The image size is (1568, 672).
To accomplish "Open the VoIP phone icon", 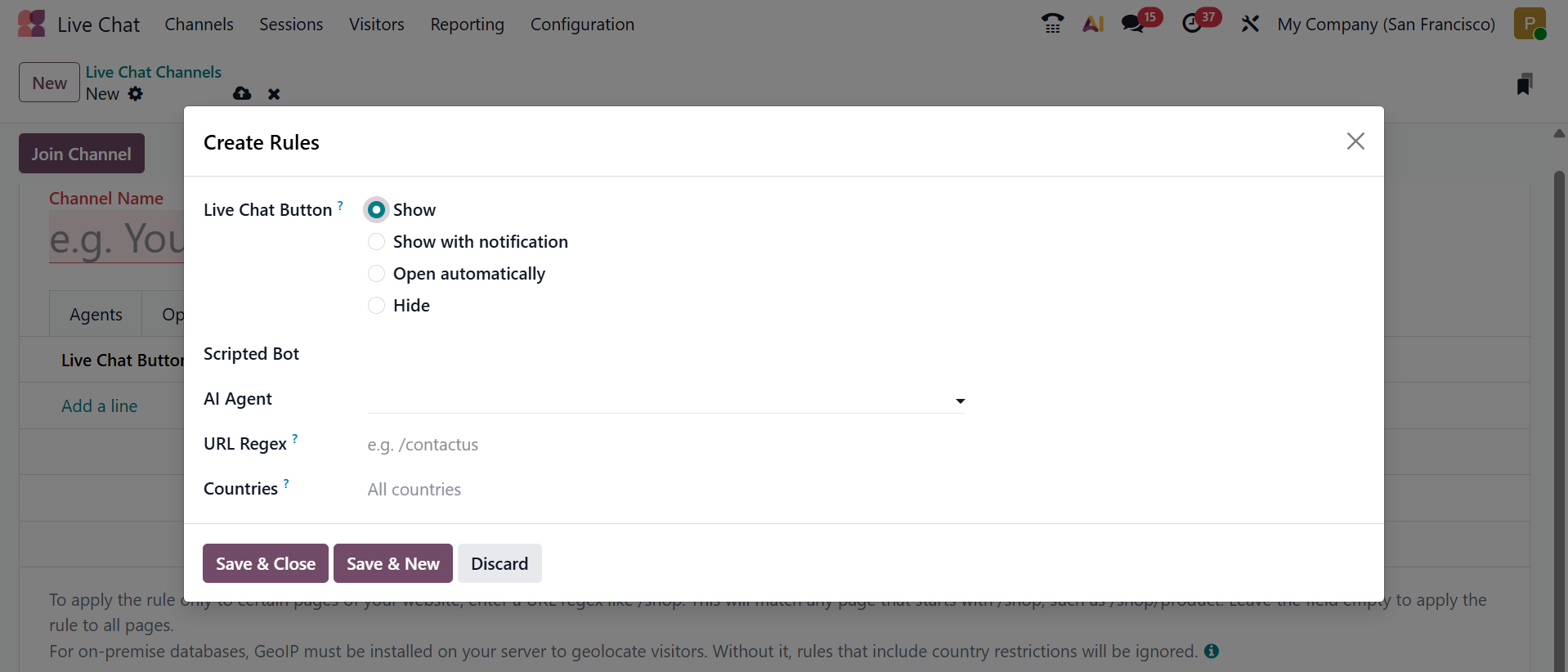I will pos(1052,24).
